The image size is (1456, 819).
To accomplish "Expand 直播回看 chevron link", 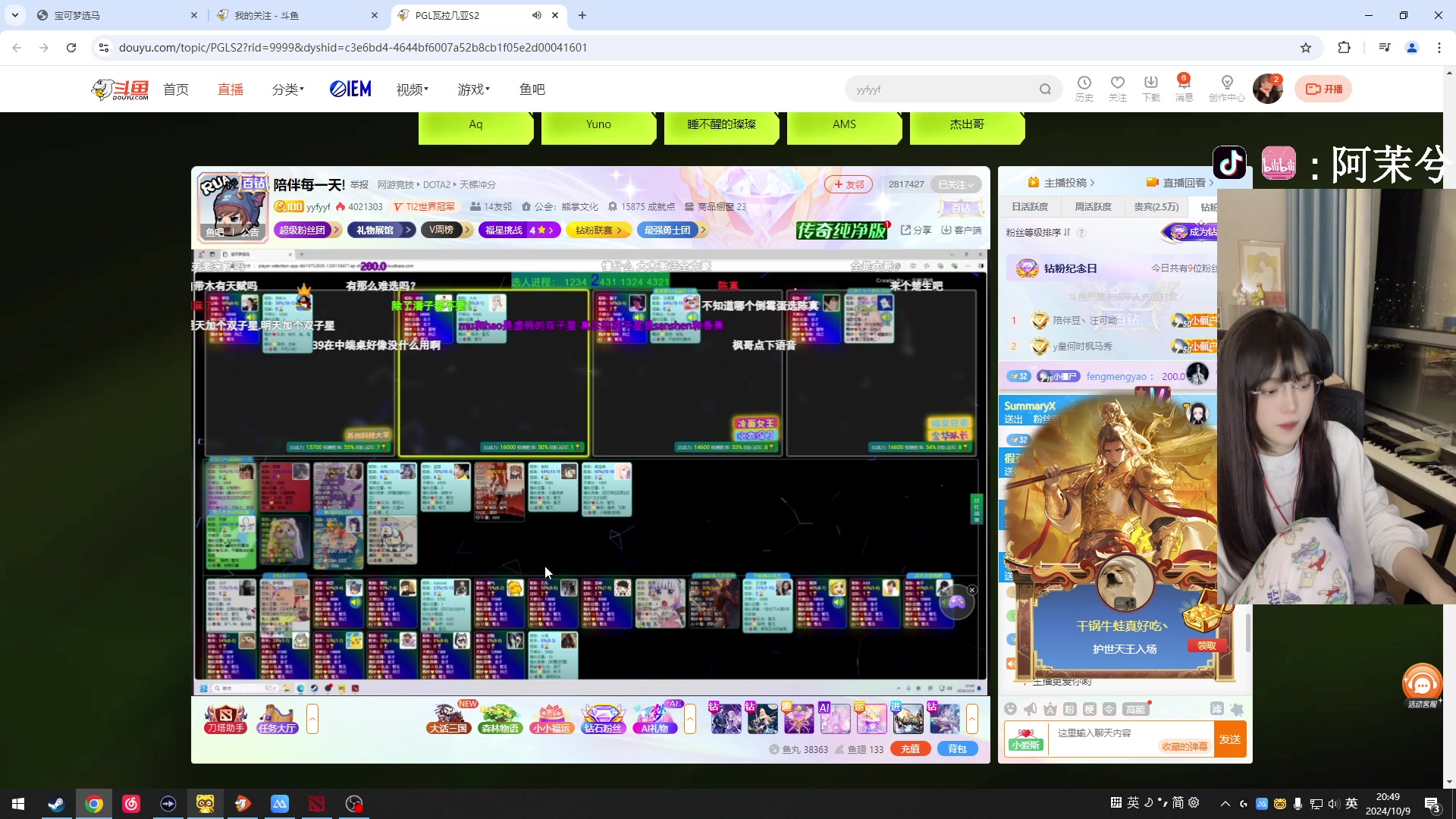I will [x=1180, y=183].
